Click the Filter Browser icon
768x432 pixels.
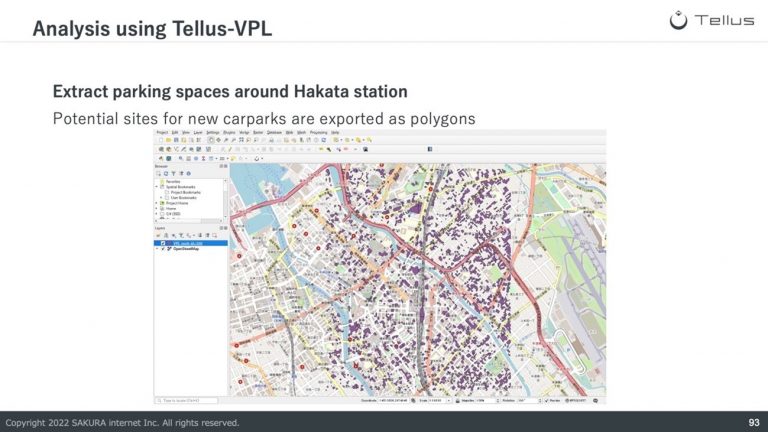173,173
